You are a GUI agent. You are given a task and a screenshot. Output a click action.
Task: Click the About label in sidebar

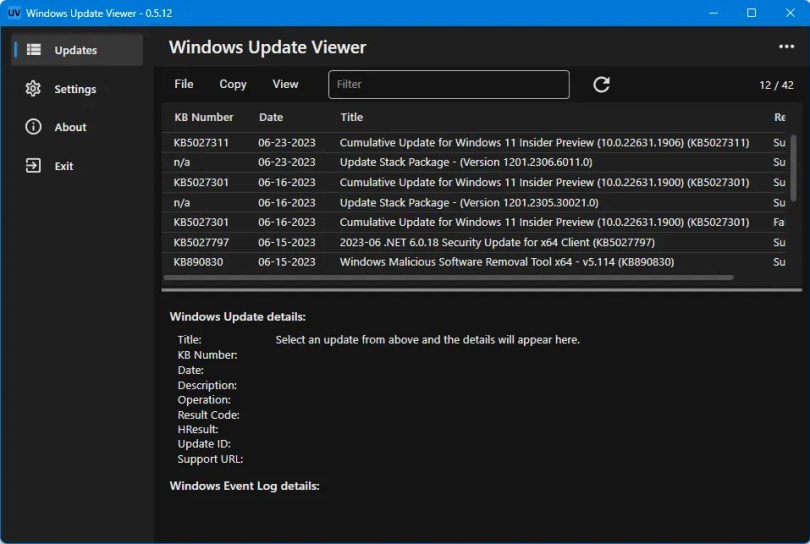point(70,127)
